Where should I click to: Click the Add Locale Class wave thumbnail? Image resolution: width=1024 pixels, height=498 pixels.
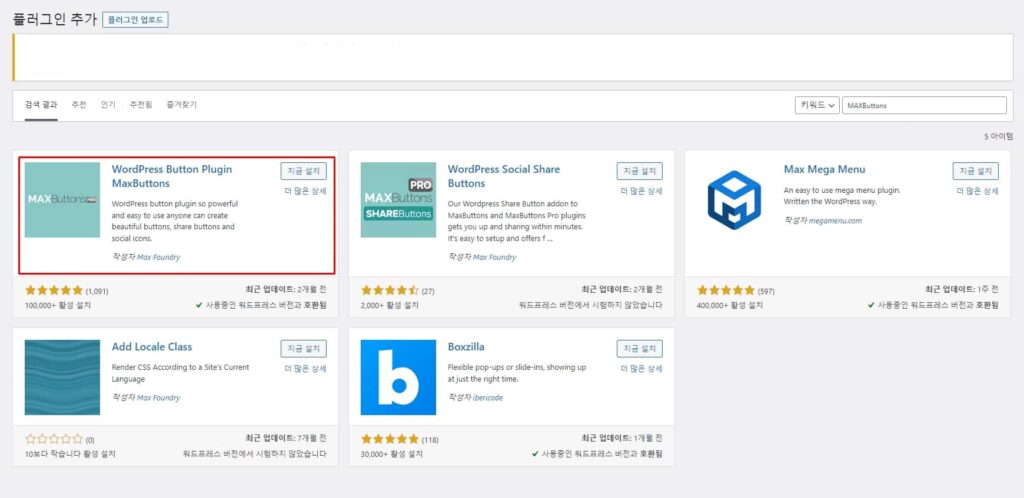pos(62,377)
